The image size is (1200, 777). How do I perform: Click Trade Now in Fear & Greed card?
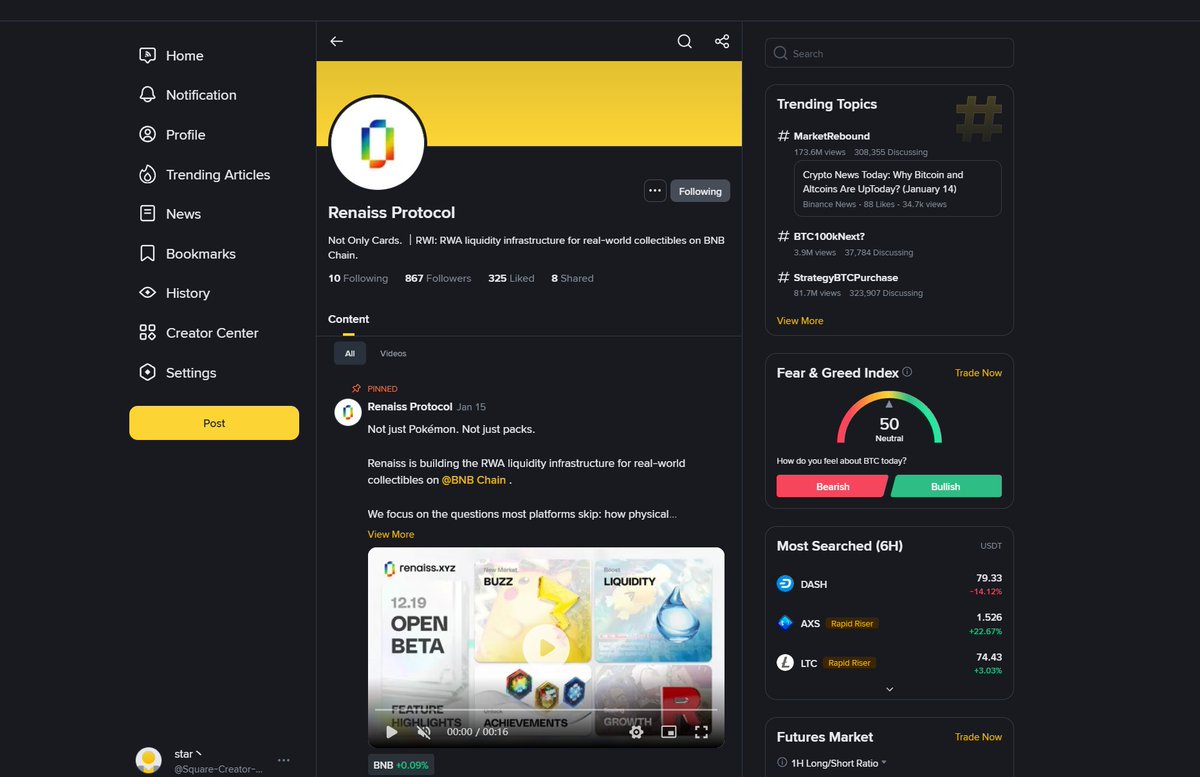pos(978,373)
